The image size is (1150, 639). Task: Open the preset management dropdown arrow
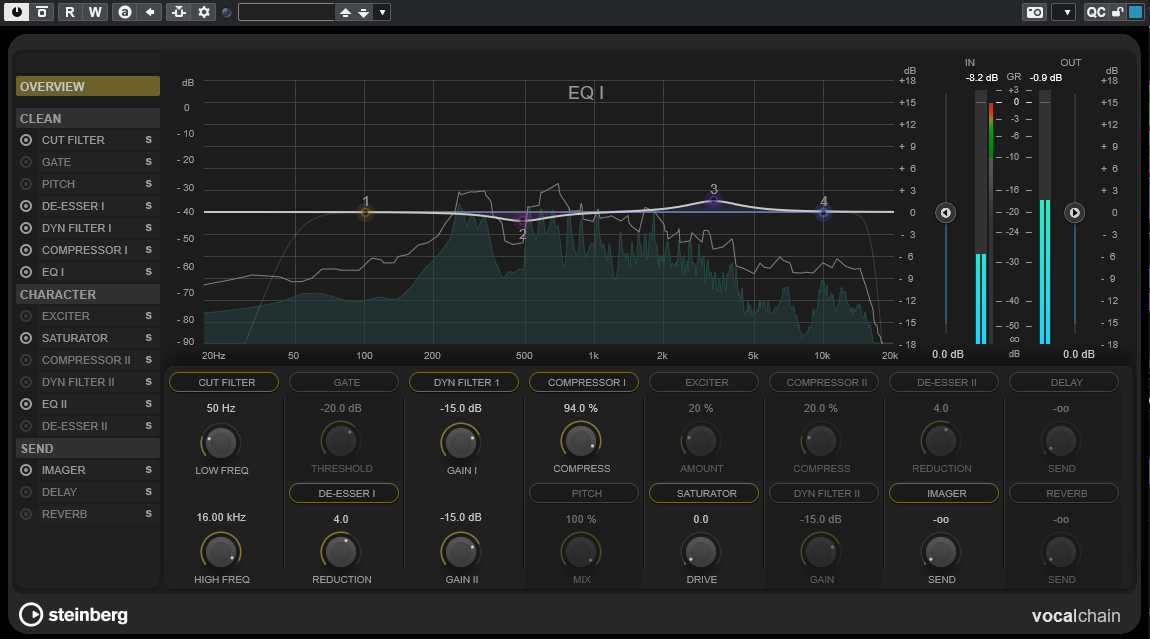pos(382,12)
